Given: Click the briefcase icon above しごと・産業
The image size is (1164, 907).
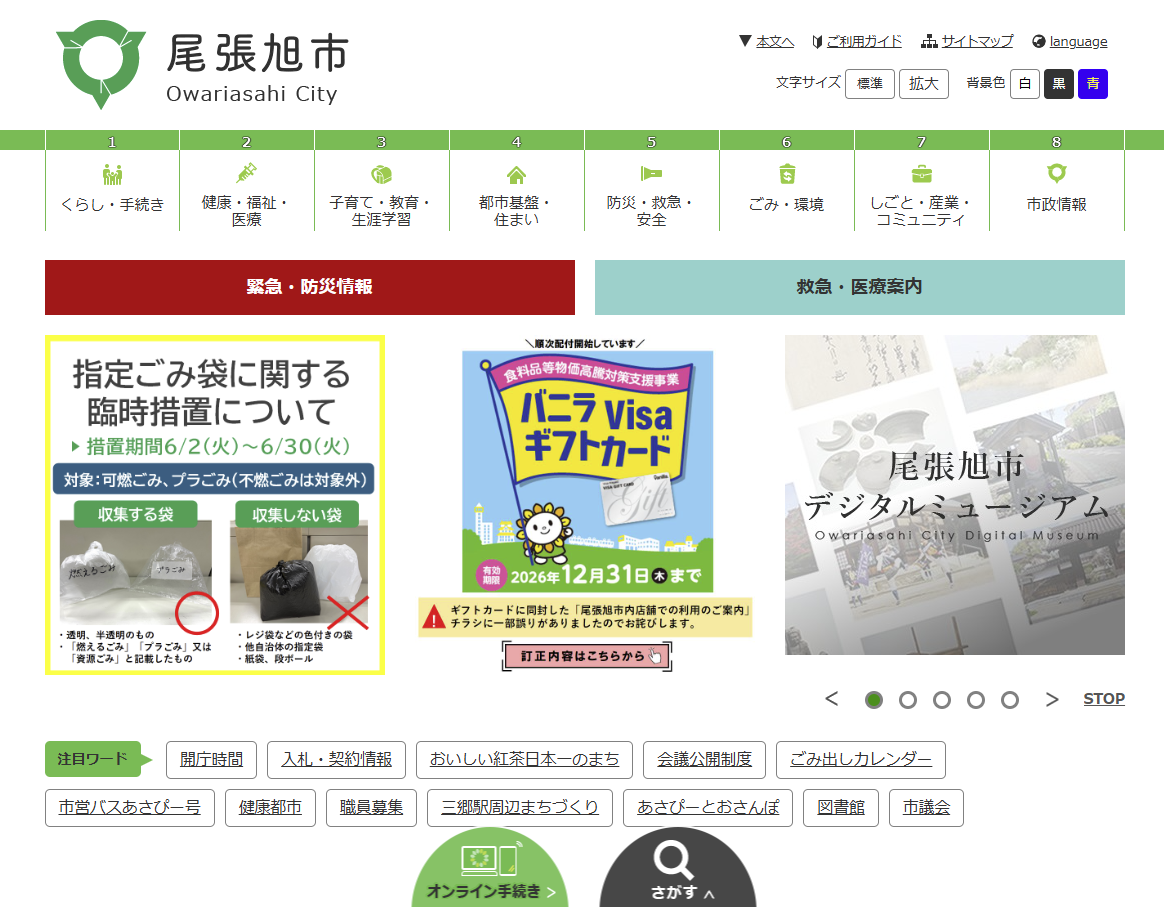Looking at the screenshot, I should coord(921,174).
